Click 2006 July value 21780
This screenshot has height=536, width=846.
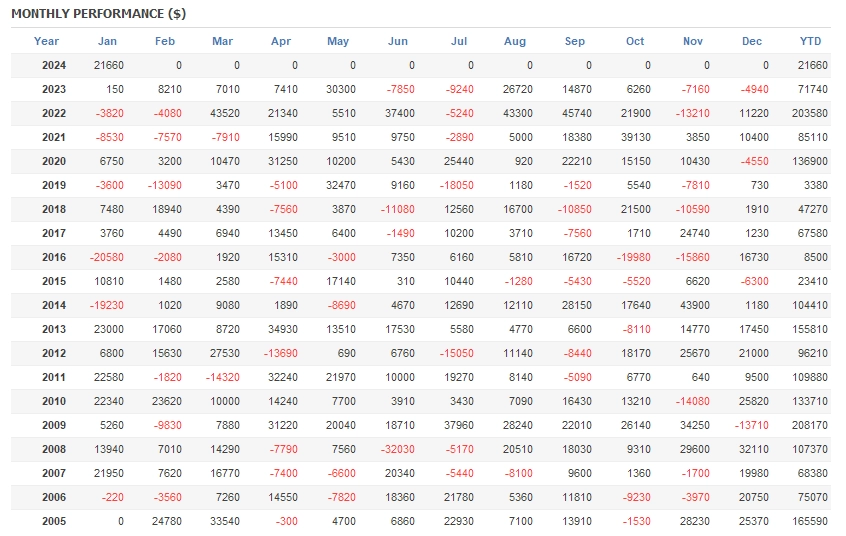click(459, 497)
